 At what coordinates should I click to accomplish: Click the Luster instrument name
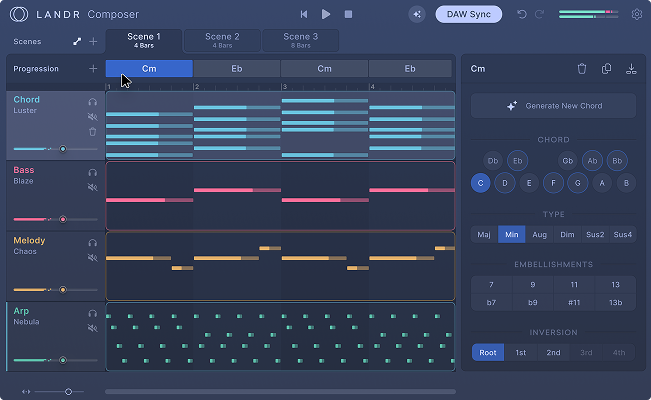(25, 110)
